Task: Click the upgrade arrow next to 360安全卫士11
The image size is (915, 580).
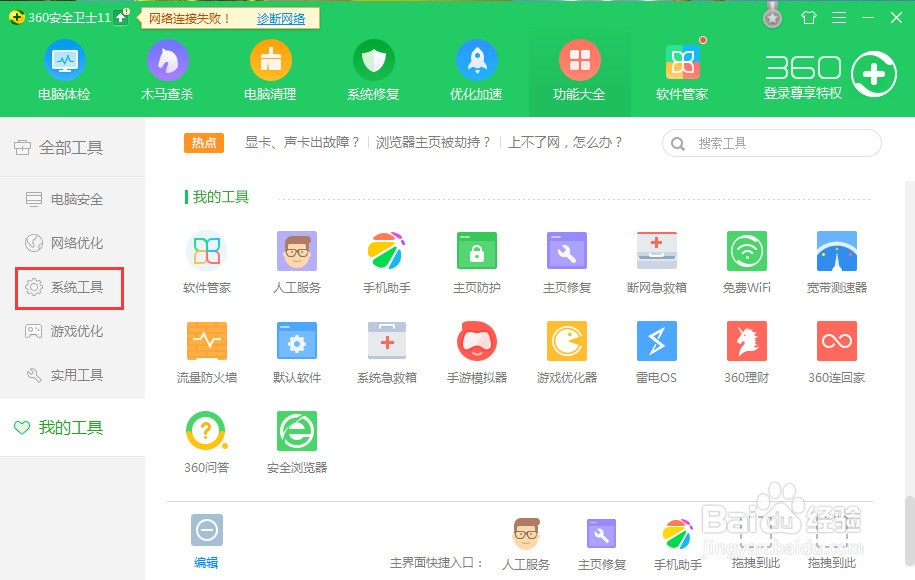Action: coord(121,18)
